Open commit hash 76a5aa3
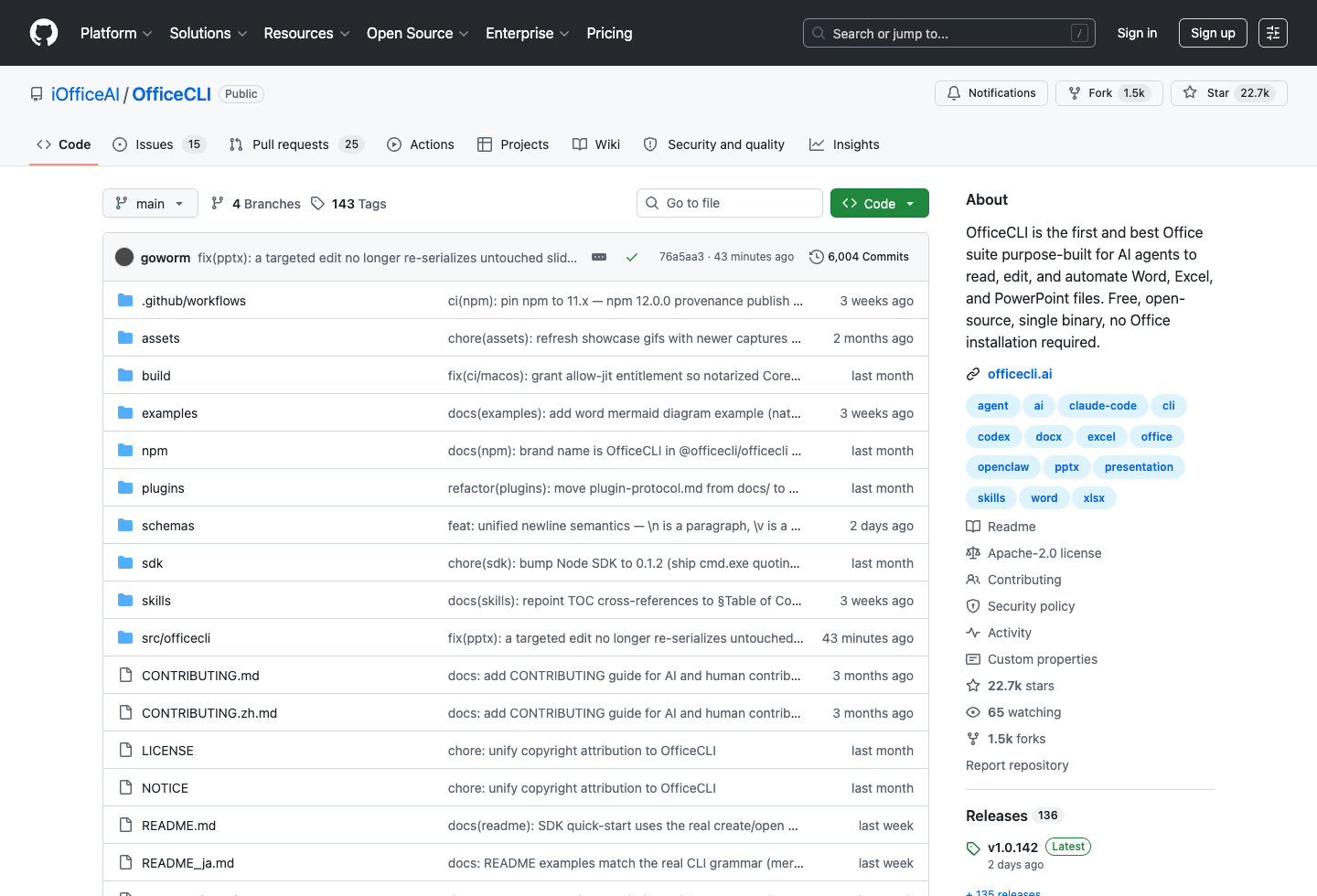 coord(681,257)
